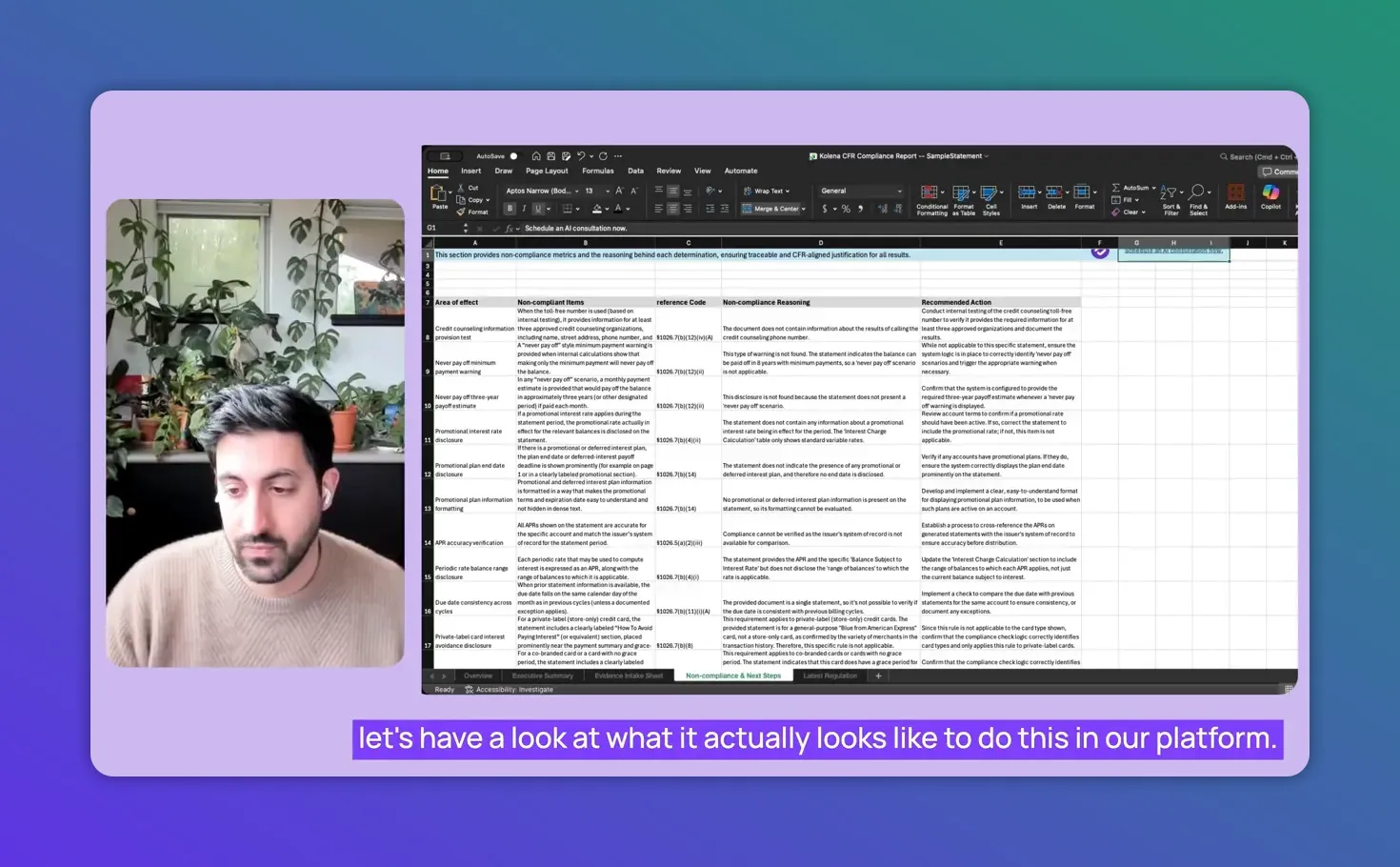Open the Insert ribbon tab
The image size is (1400, 867).
coord(470,171)
